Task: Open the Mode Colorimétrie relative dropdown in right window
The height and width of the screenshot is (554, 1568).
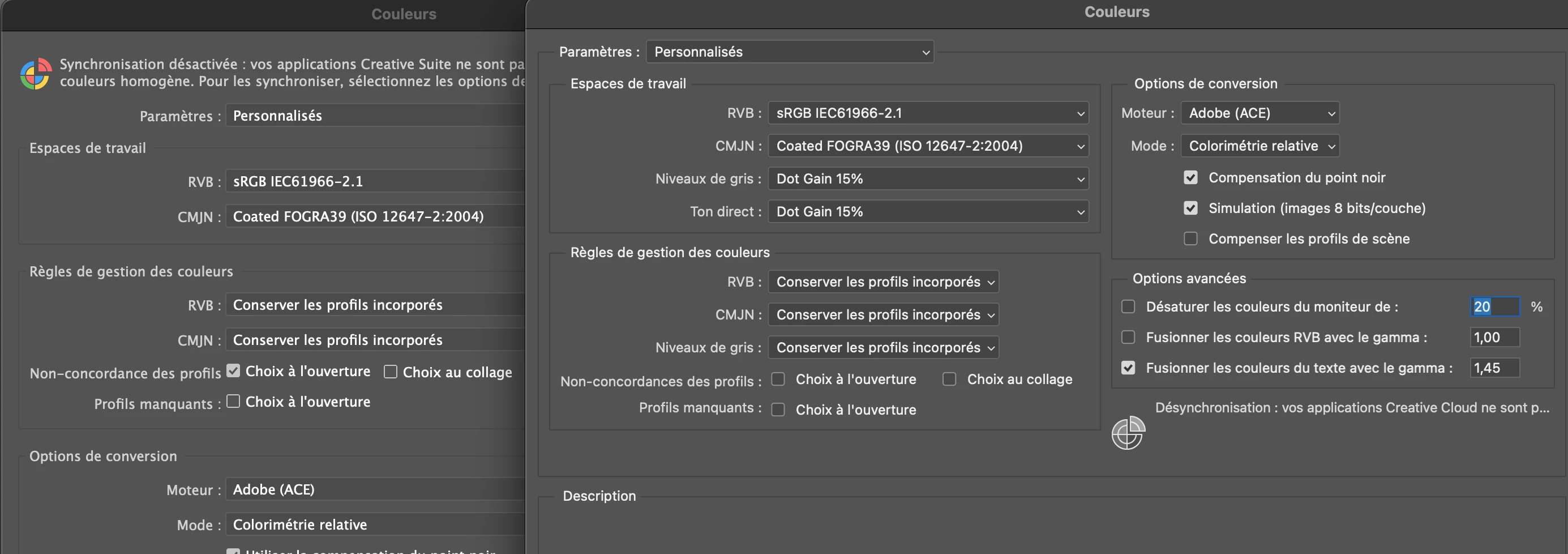Action: click(x=1260, y=146)
